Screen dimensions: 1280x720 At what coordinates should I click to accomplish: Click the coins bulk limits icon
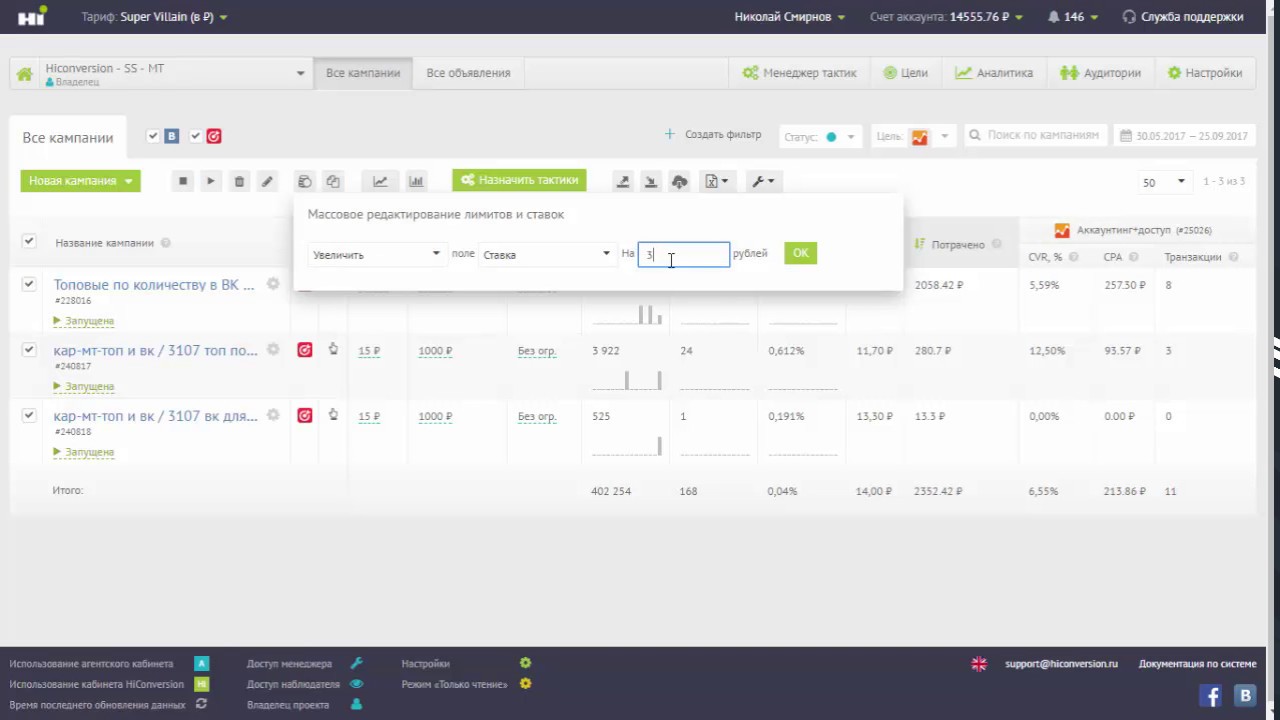305,181
